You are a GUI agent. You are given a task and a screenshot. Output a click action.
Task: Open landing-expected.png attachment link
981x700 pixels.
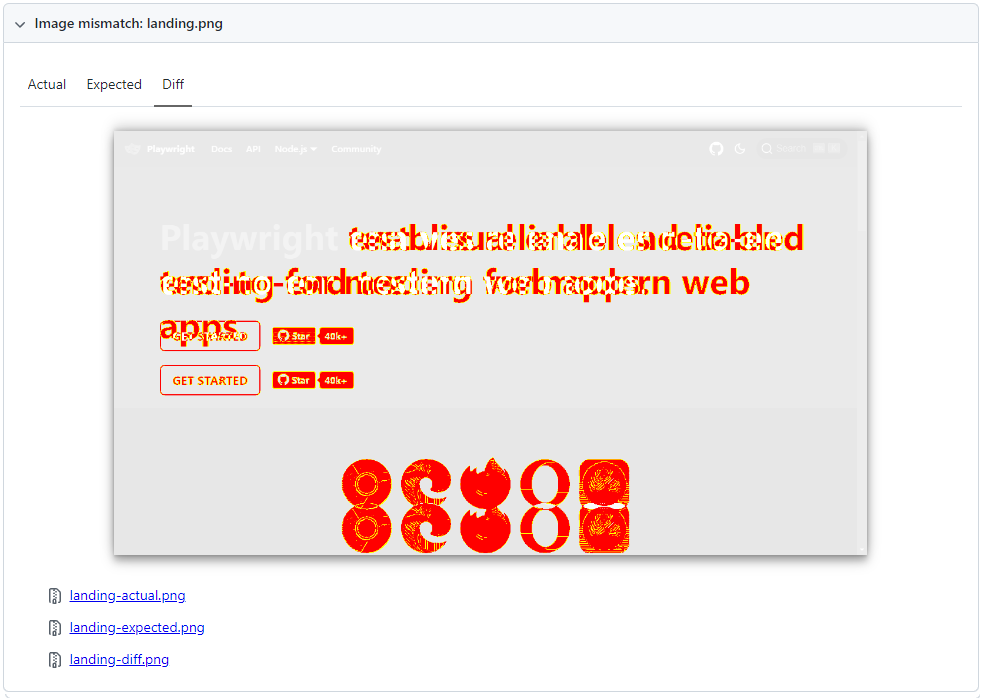point(137,627)
